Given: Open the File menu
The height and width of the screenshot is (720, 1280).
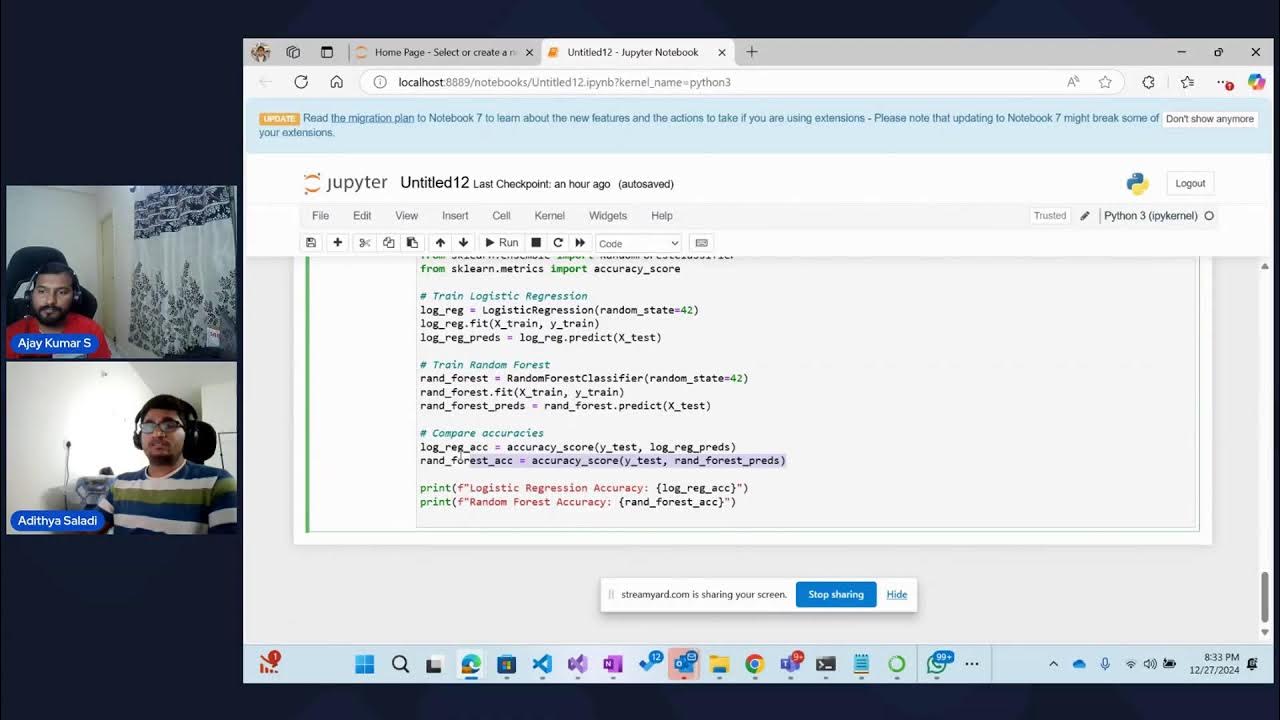Looking at the screenshot, I should 320,216.
